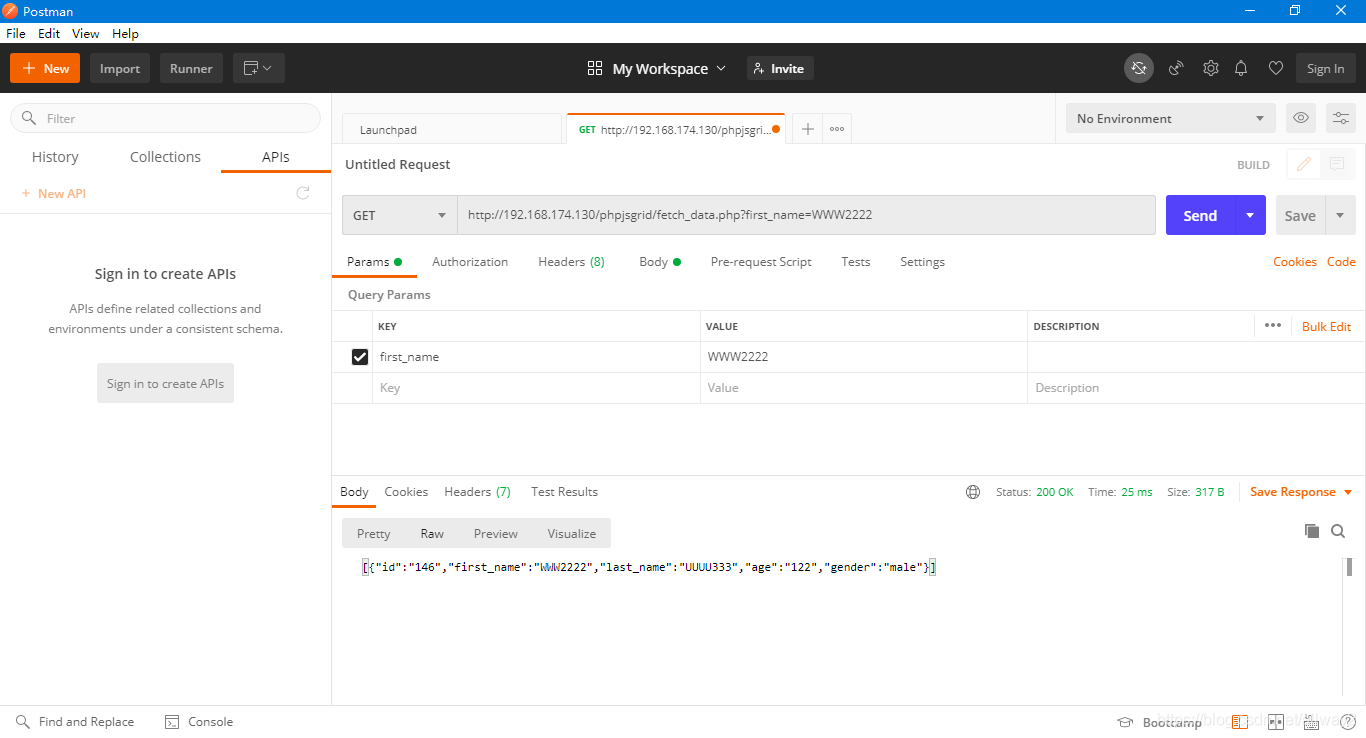Viewport: 1366px width, 738px height.
Task: Toggle the environment quick look eye icon
Action: (x=1300, y=117)
